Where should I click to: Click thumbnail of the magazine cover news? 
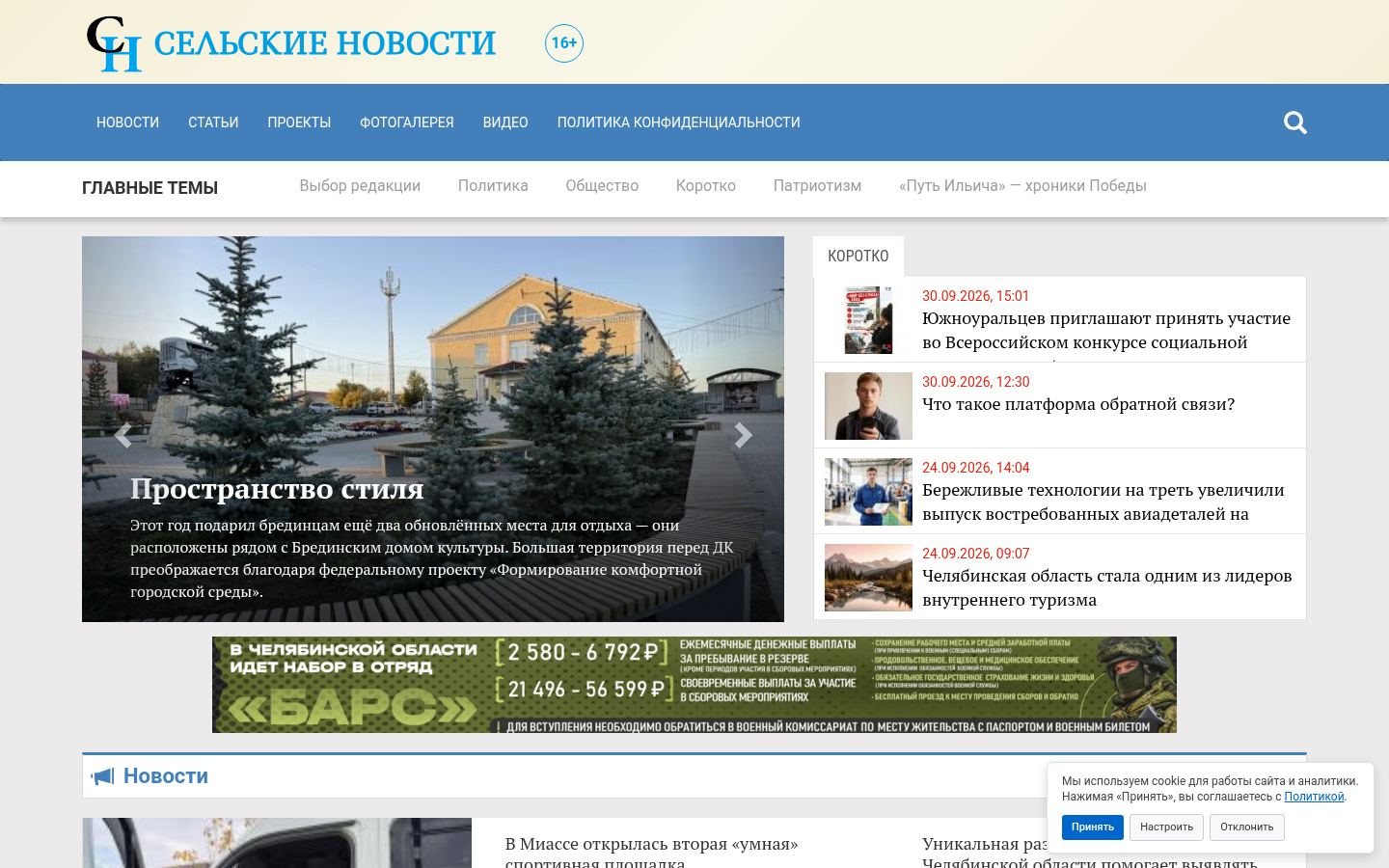coord(868,320)
